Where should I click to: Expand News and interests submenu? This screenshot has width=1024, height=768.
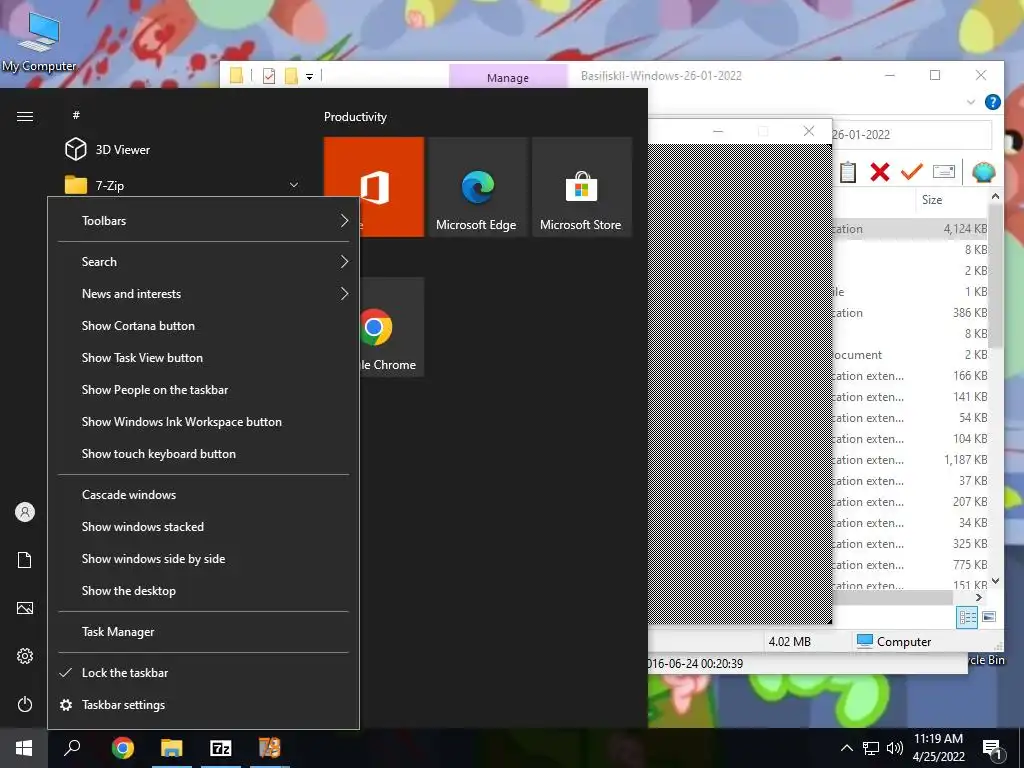[204, 294]
